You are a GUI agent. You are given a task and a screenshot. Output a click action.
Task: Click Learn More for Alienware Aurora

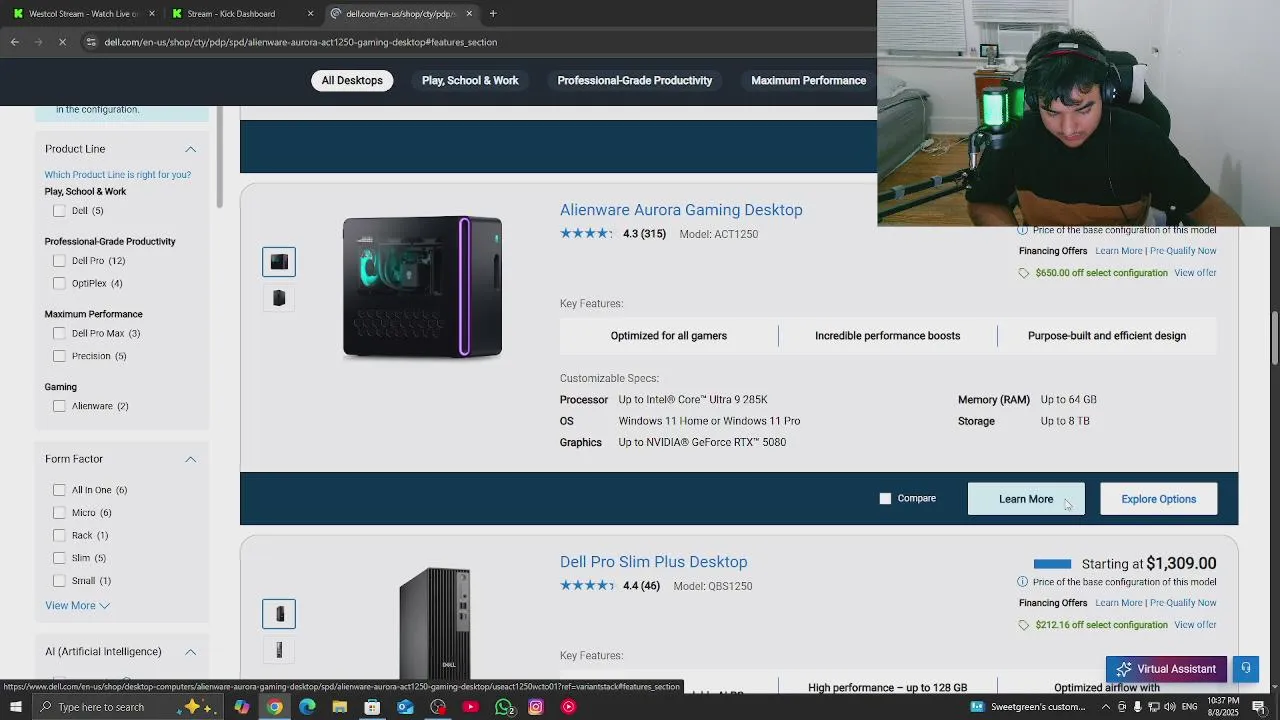1026,499
